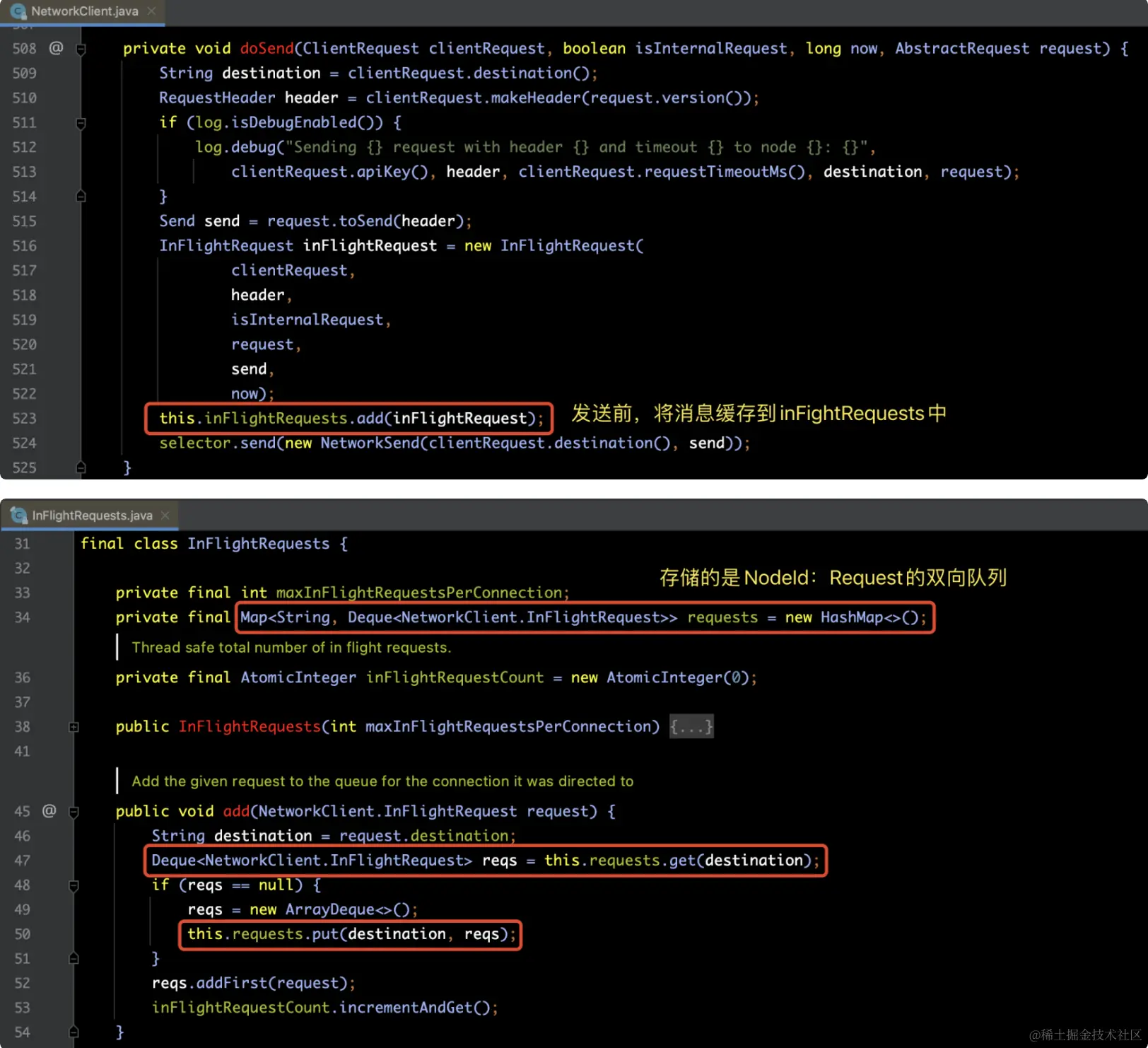Click reqs.addFirst(request) on line 52
1148x1048 pixels.
click(250, 984)
